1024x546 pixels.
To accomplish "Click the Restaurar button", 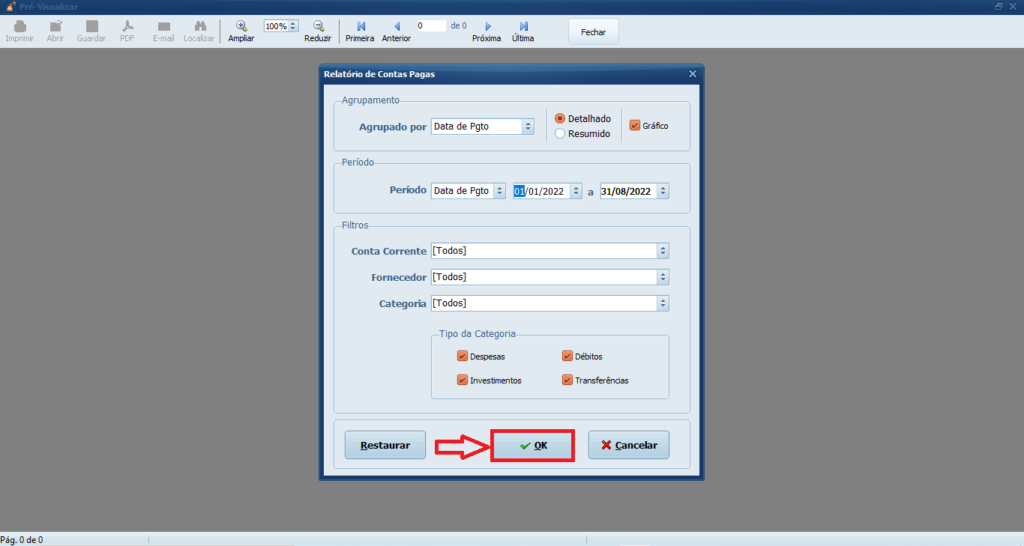I will point(385,445).
